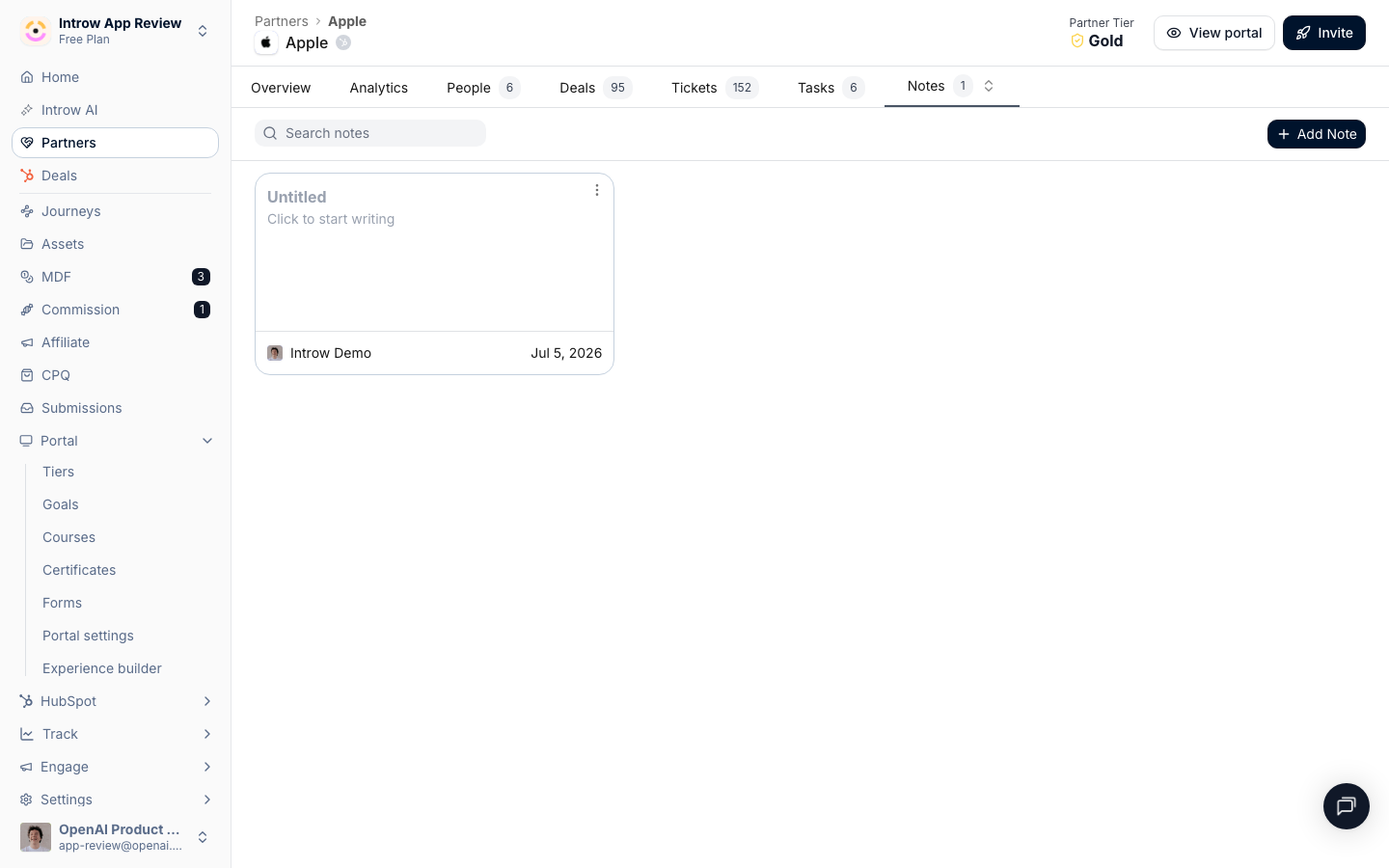Click into the Search notes field
The height and width of the screenshot is (868, 1389).
click(x=370, y=133)
